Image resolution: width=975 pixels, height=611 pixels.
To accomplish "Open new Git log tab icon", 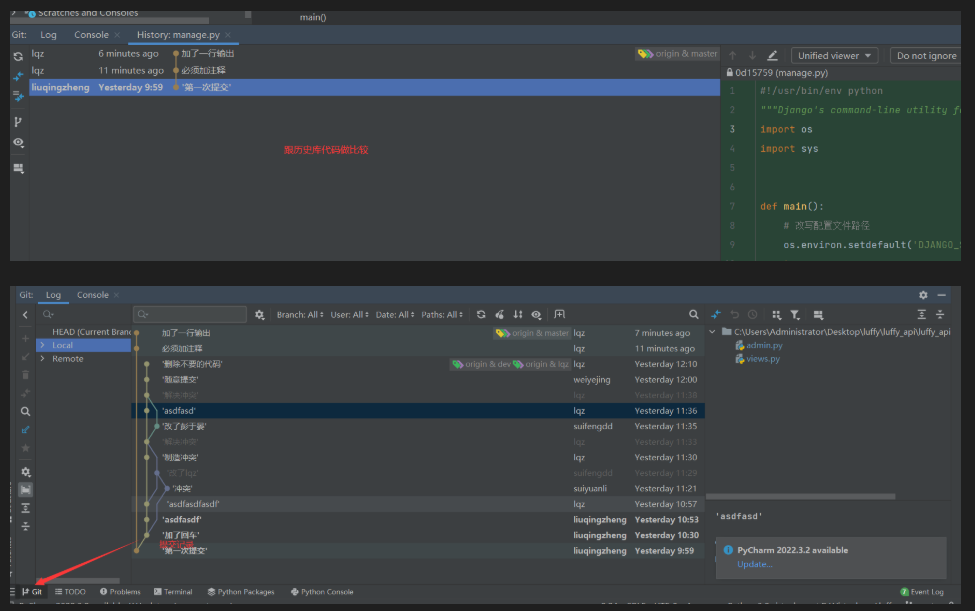I will [x=560, y=315].
